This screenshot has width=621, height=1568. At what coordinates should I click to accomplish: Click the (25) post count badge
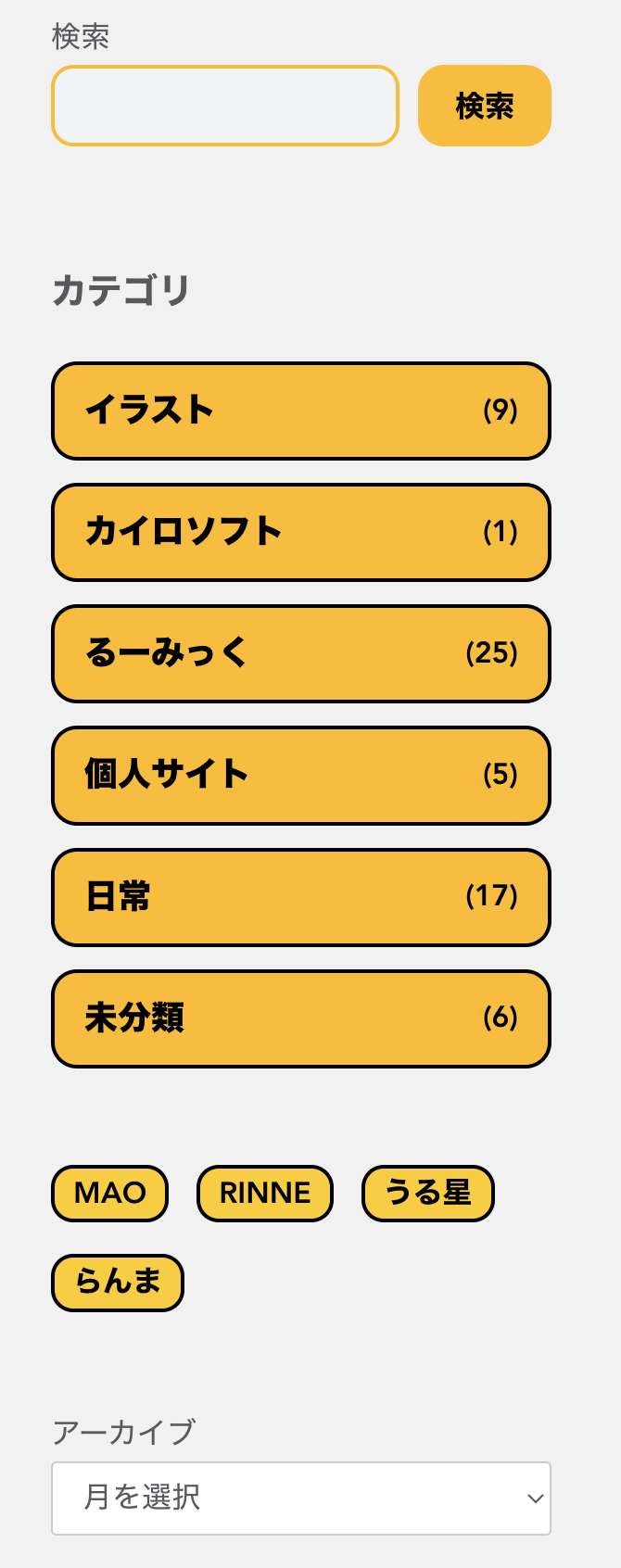491,653
